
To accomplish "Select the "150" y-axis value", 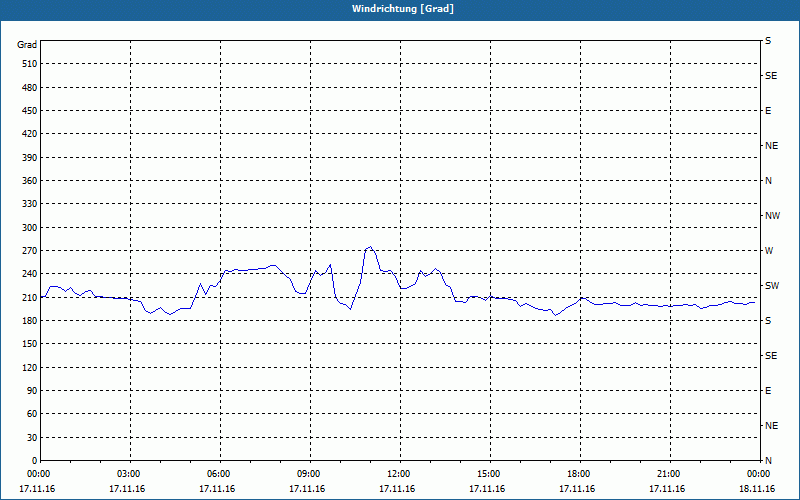I will 29,344.
